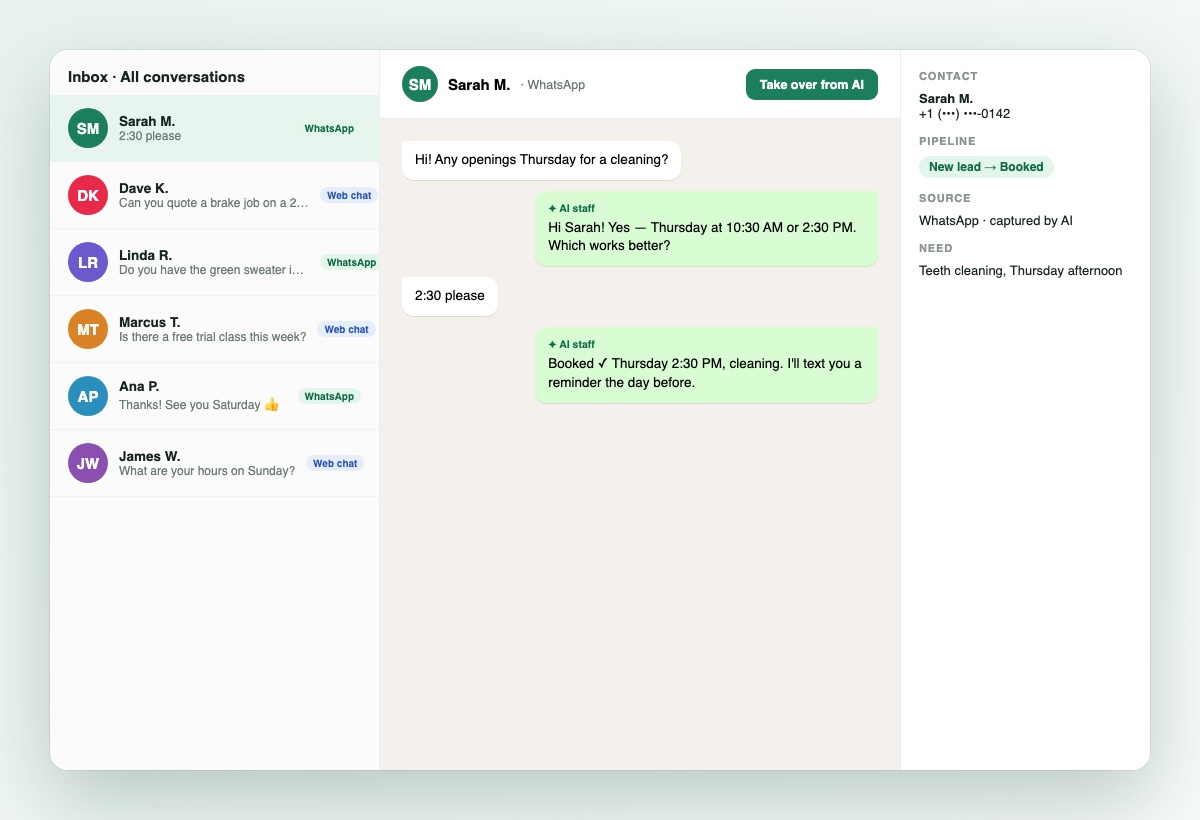Click the Web chat badge on Marcus T.'s row

pyautogui.click(x=346, y=329)
